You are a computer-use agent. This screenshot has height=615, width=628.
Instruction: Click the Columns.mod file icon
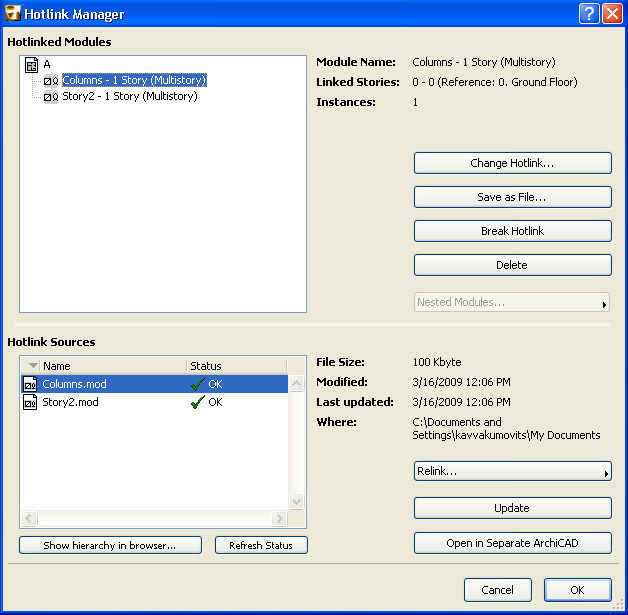pyautogui.click(x=30, y=384)
